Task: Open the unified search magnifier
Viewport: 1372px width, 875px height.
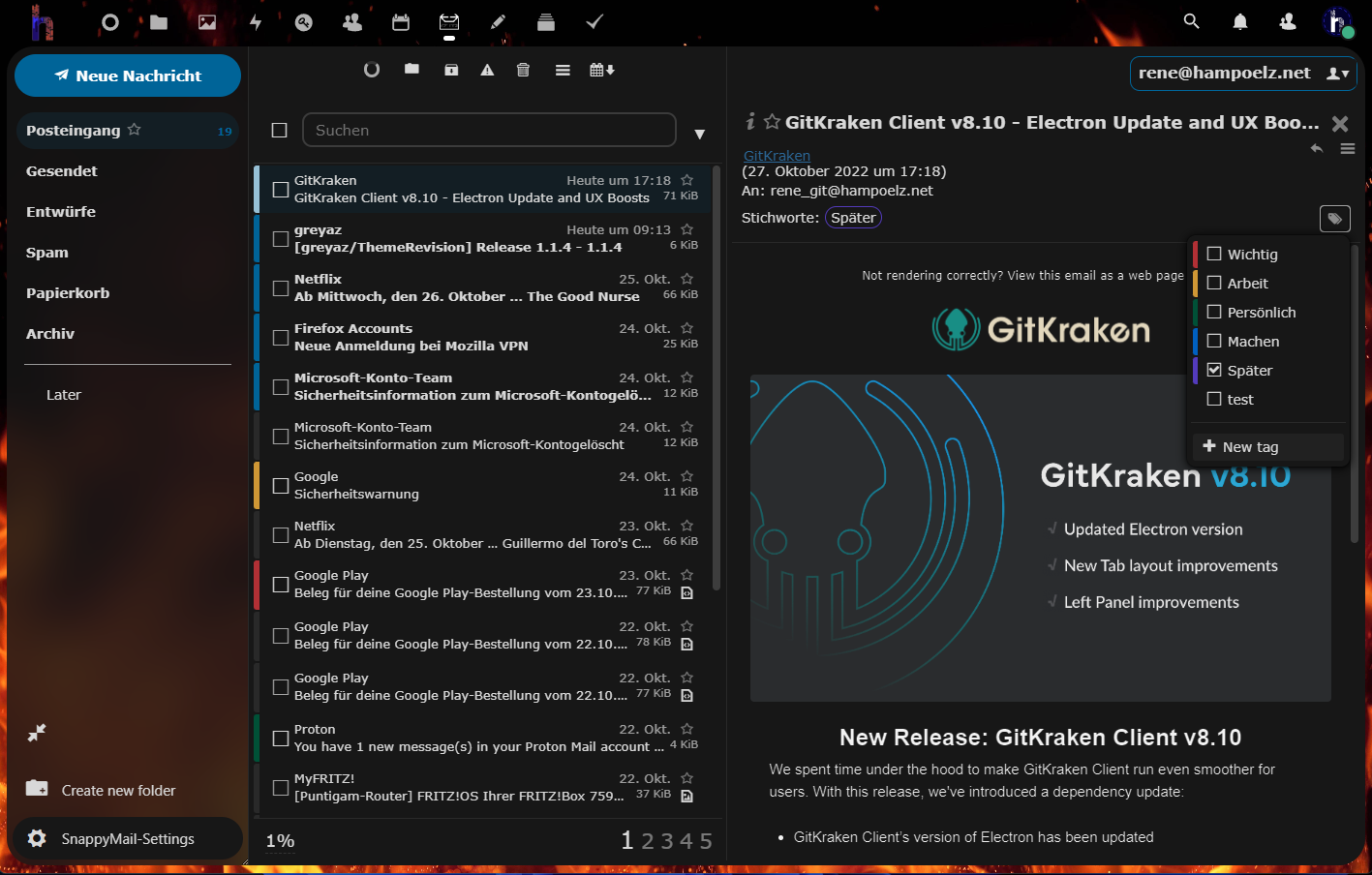Action: pyautogui.click(x=1192, y=21)
